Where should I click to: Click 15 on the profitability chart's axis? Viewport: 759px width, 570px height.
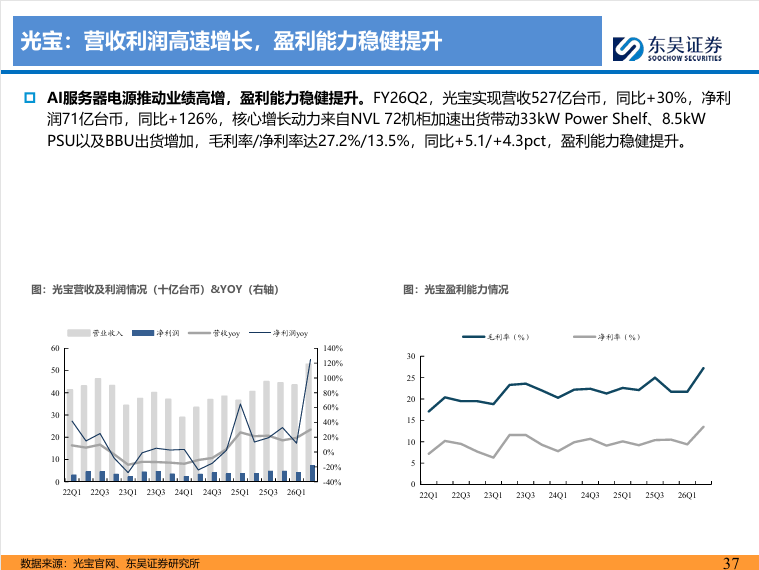click(x=410, y=420)
